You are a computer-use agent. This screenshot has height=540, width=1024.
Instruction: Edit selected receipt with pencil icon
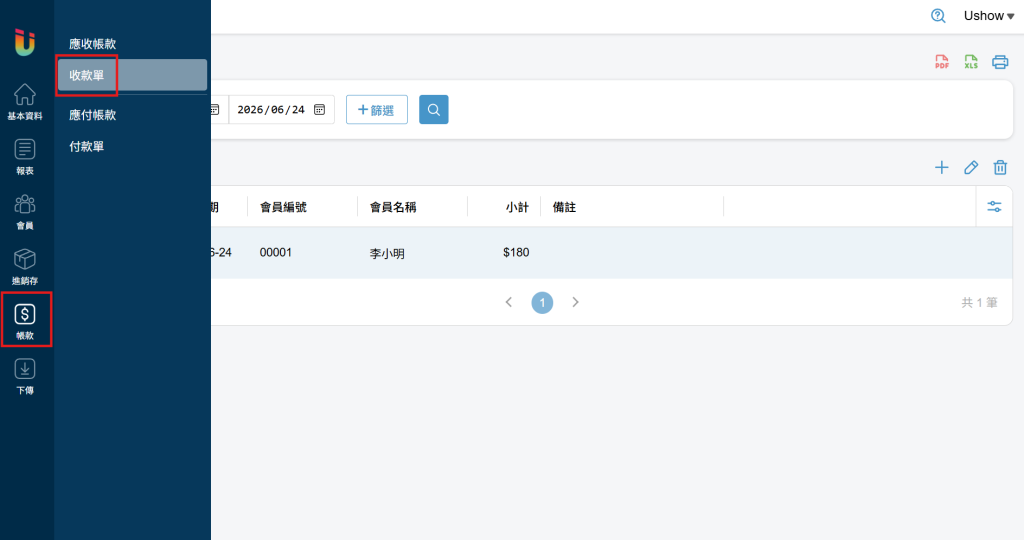(x=971, y=168)
